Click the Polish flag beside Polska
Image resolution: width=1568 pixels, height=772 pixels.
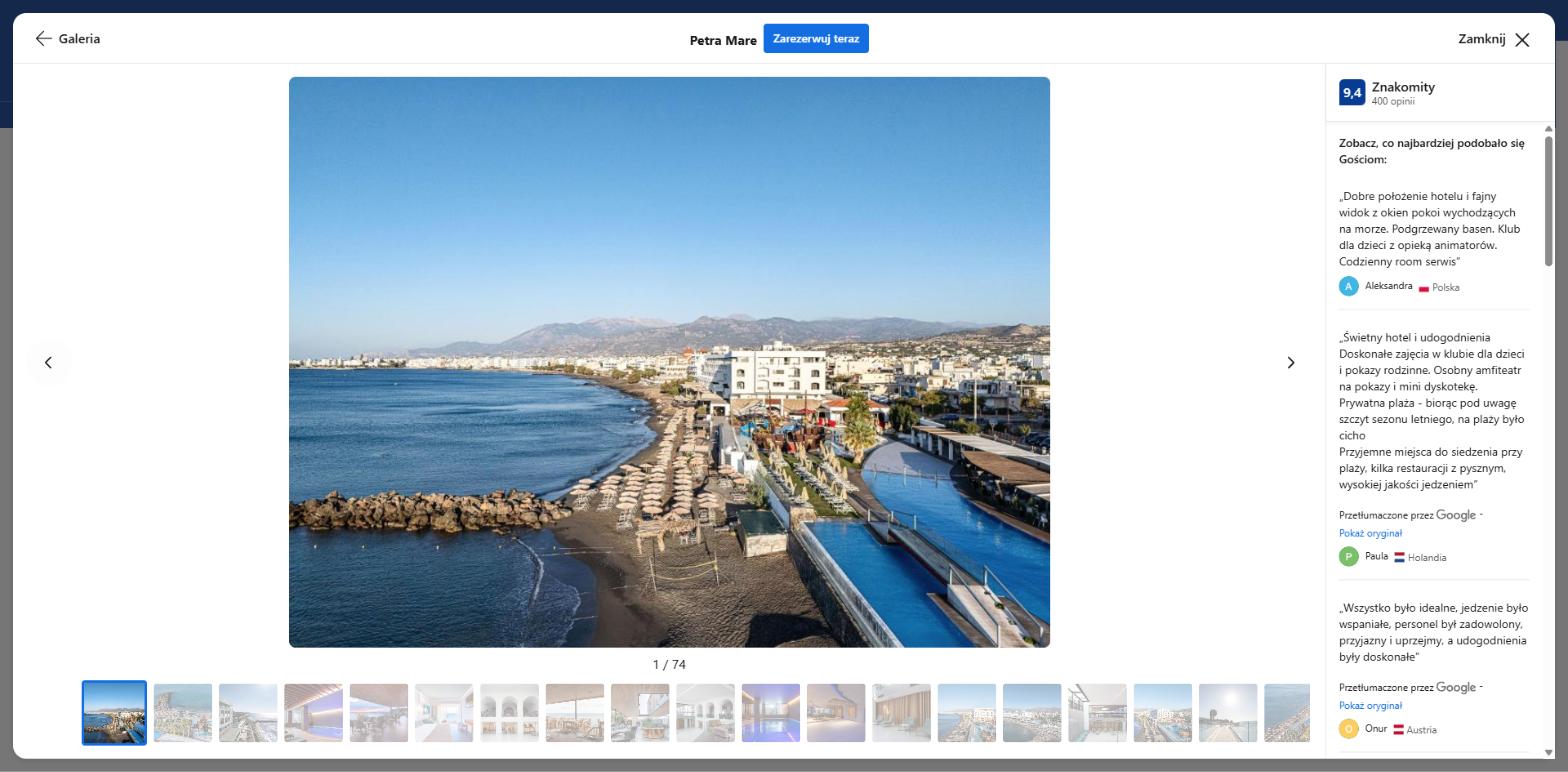pyautogui.click(x=1424, y=288)
